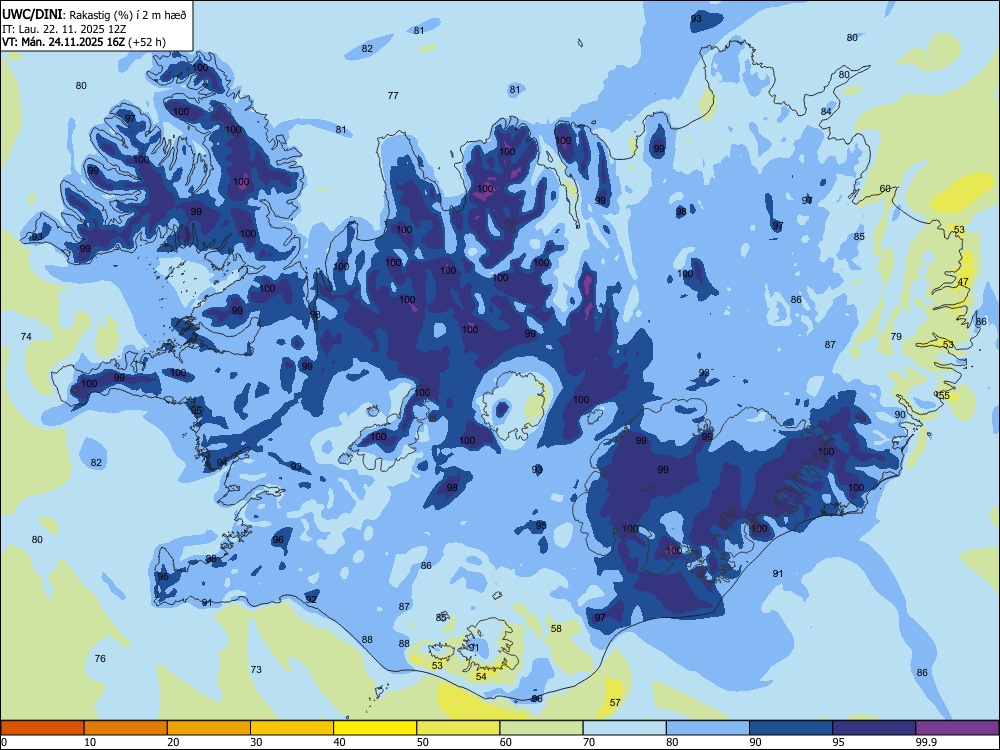Click the 74 humidity value on the map
The image size is (1000, 750).
[x=26, y=336]
